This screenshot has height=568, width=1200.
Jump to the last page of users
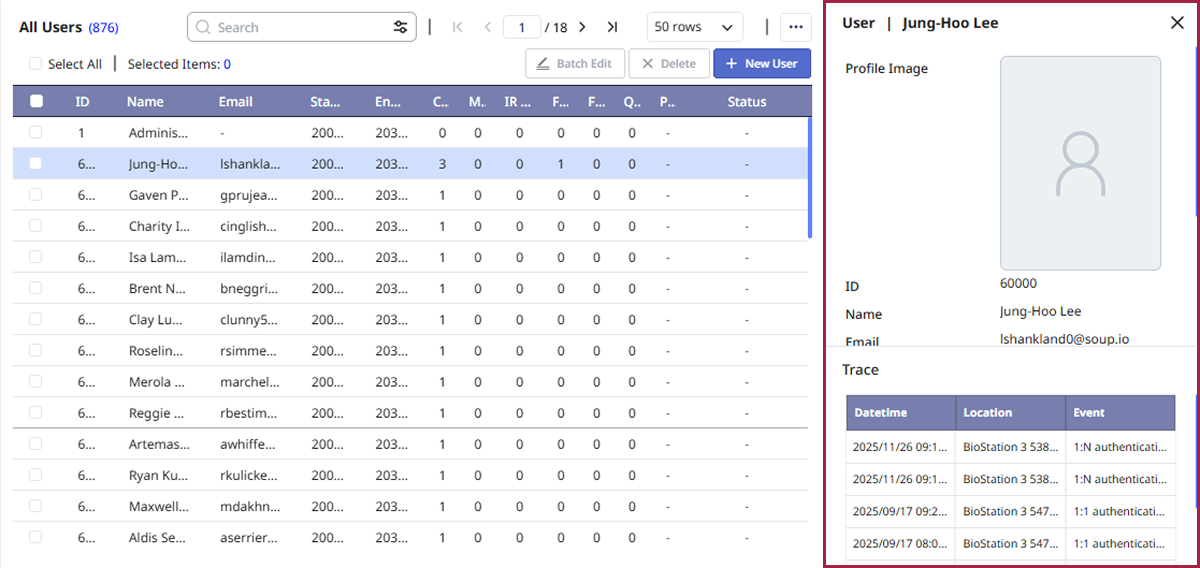click(x=612, y=27)
